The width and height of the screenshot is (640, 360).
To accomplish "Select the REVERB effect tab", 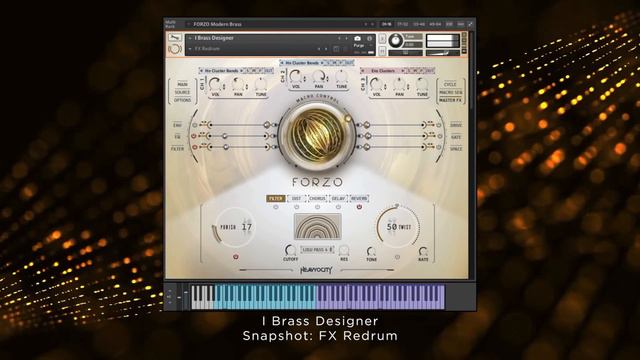I will click(x=359, y=198).
